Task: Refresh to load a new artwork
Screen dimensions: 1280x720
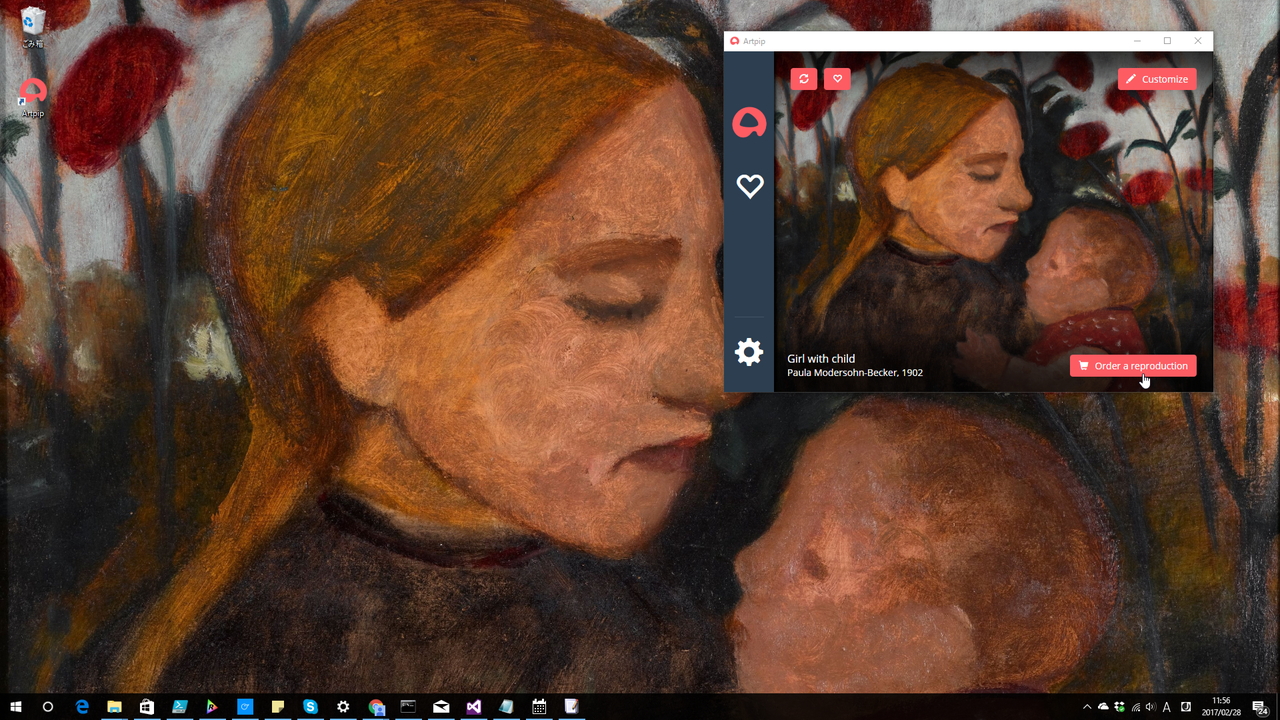Action: click(x=803, y=78)
